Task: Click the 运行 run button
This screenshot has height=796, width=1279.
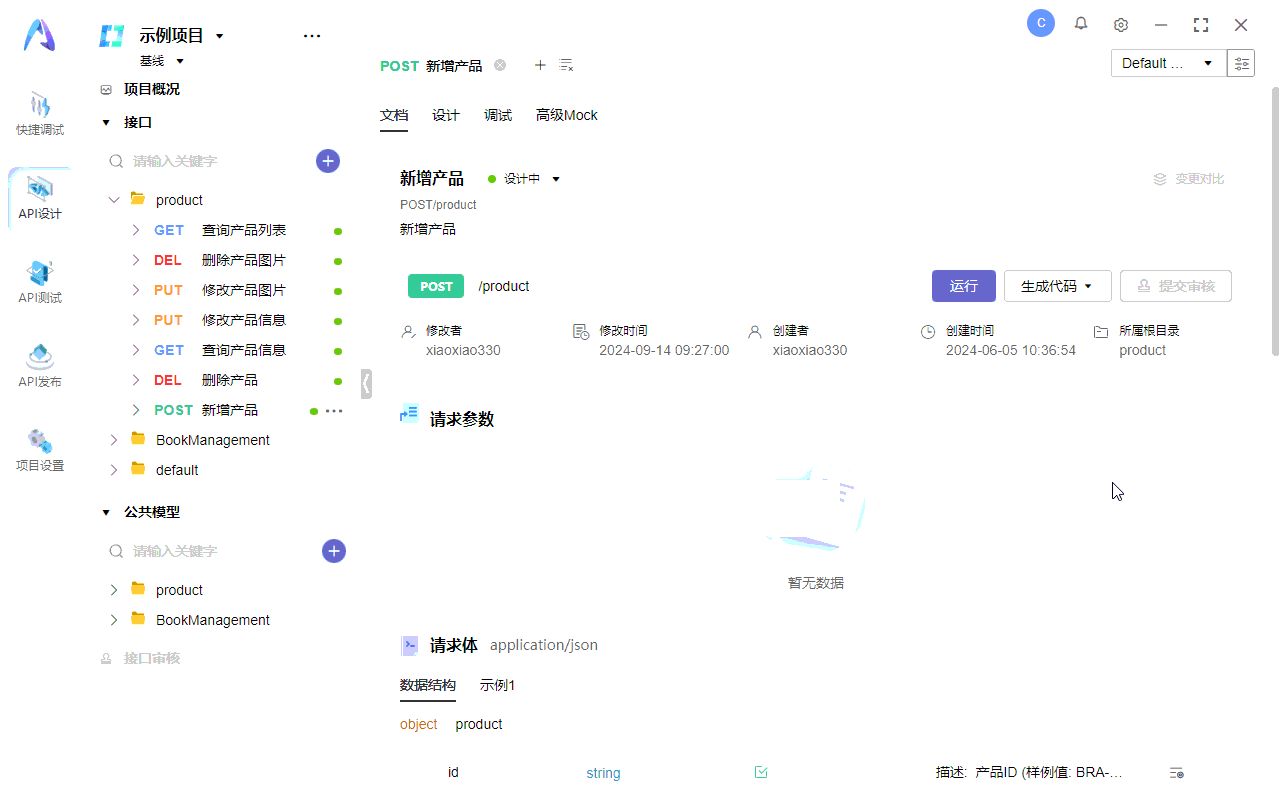Action: click(964, 286)
